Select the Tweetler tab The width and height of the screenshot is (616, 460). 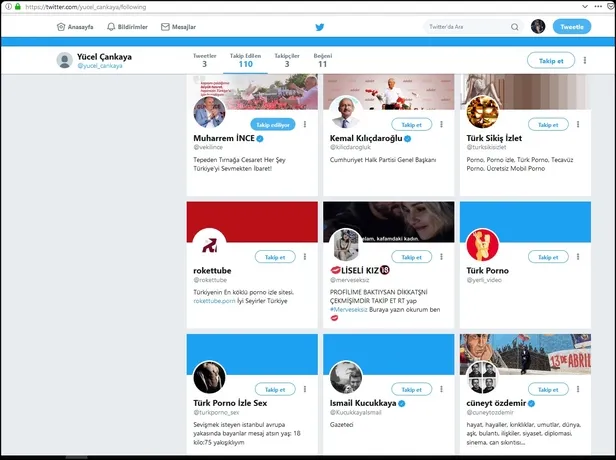point(204,60)
